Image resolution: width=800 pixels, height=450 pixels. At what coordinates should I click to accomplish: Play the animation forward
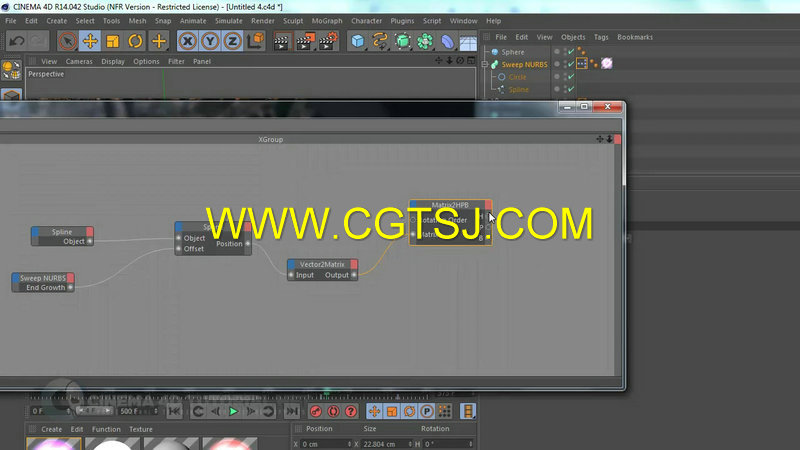pyautogui.click(x=233, y=411)
